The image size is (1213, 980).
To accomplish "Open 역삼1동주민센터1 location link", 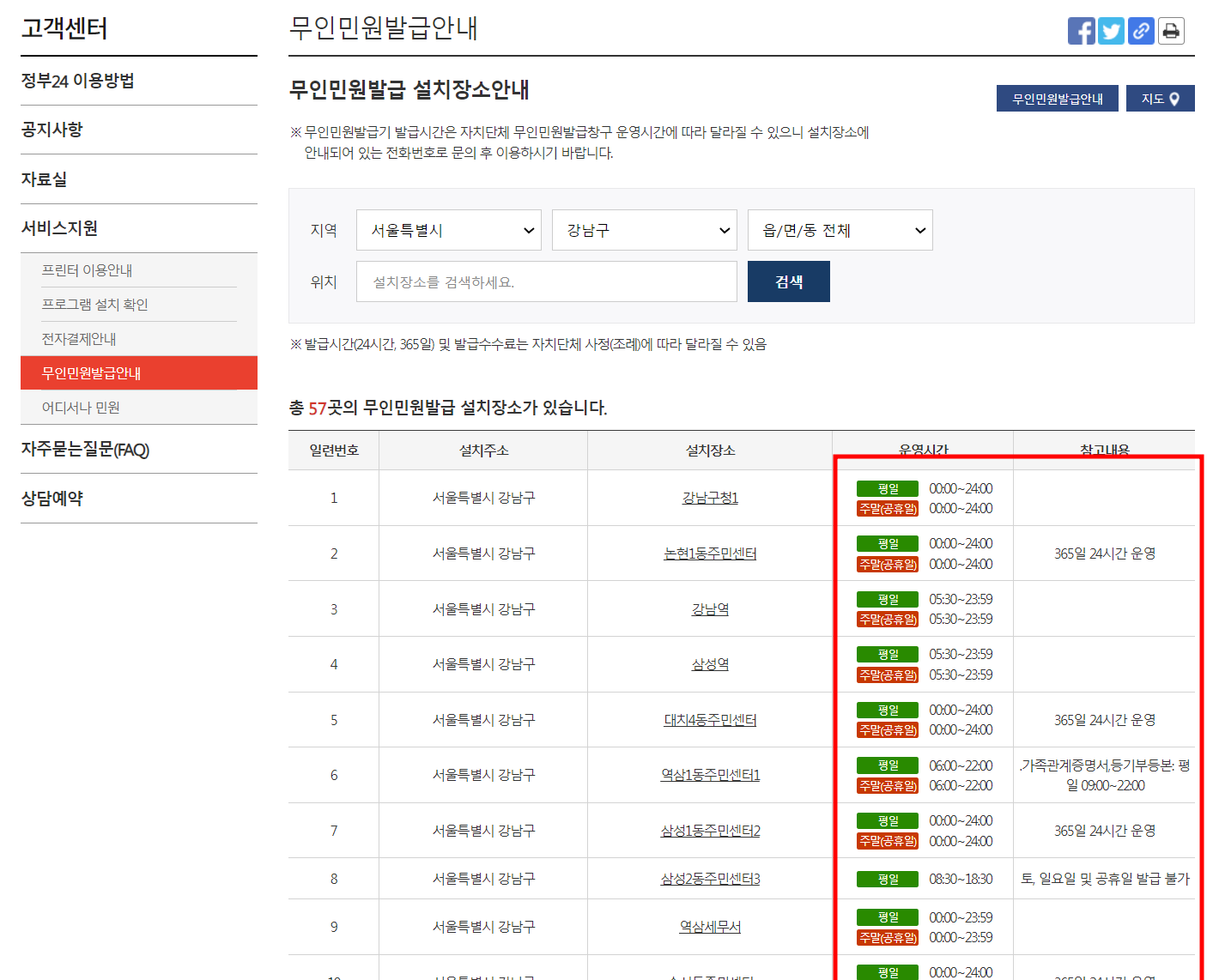I will (x=710, y=775).
